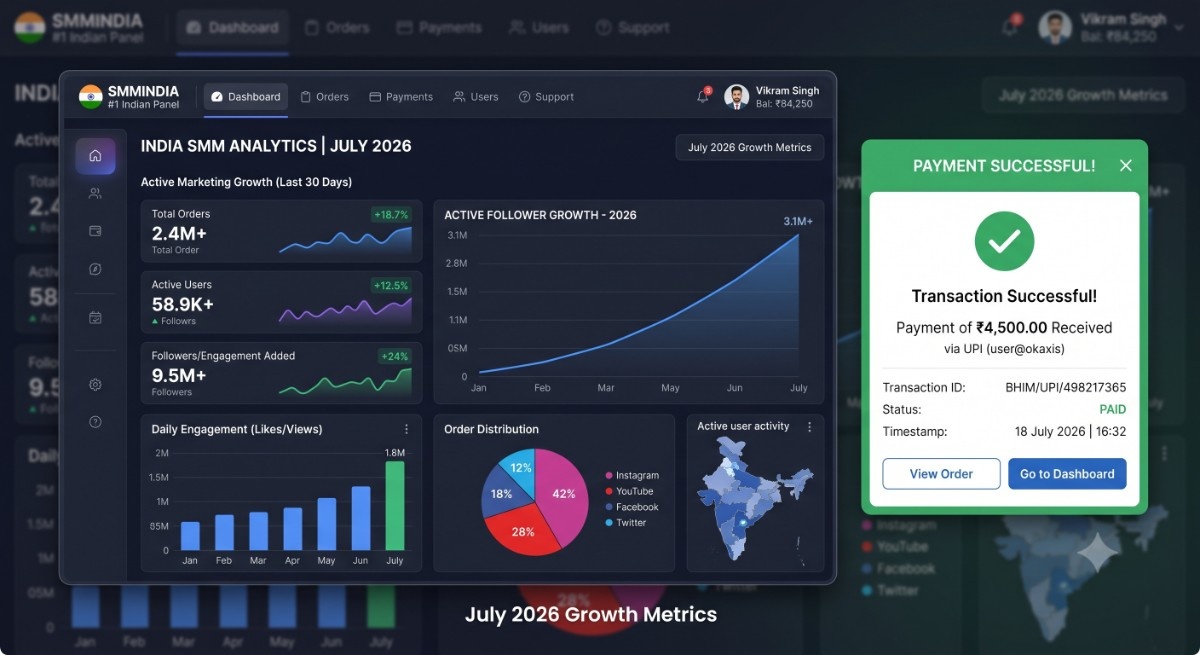Viewport: 1200px width, 655px height.
Task: Click the Bal: ₹84,250 text in front panel
Action: click(x=784, y=104)
